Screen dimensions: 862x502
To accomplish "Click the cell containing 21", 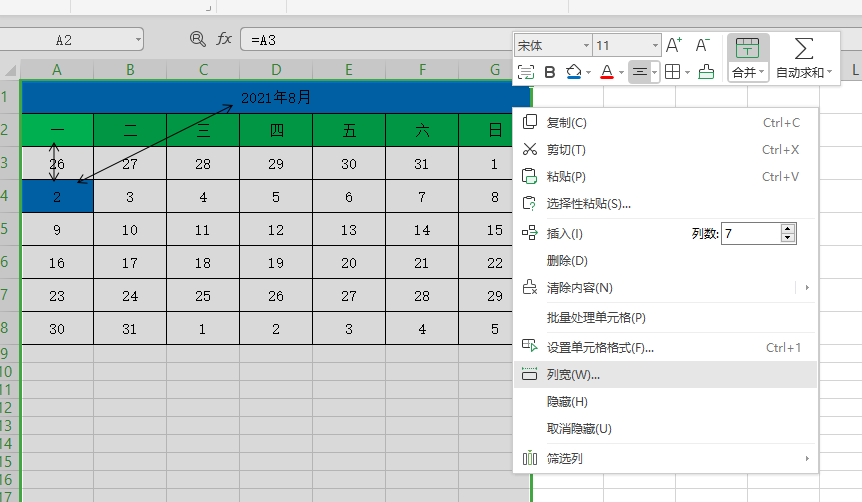I will (422, 262).
